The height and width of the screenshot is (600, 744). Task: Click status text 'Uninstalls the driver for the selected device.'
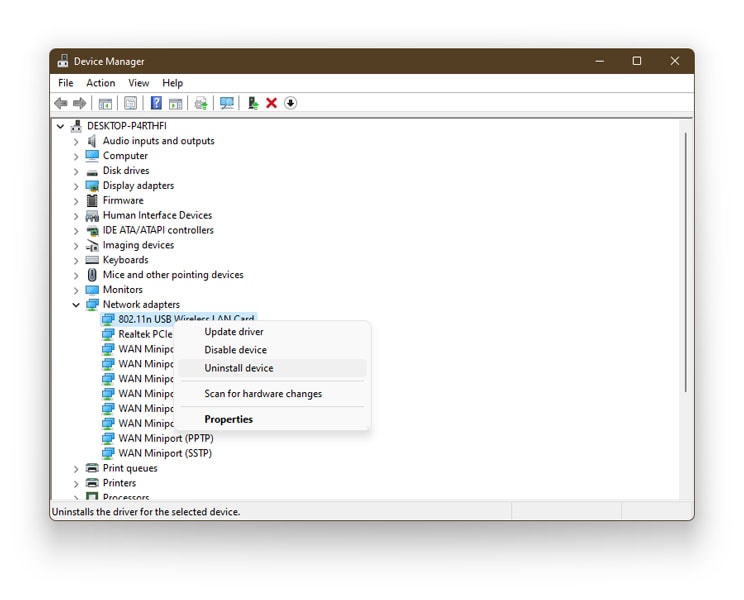(146, 512)
